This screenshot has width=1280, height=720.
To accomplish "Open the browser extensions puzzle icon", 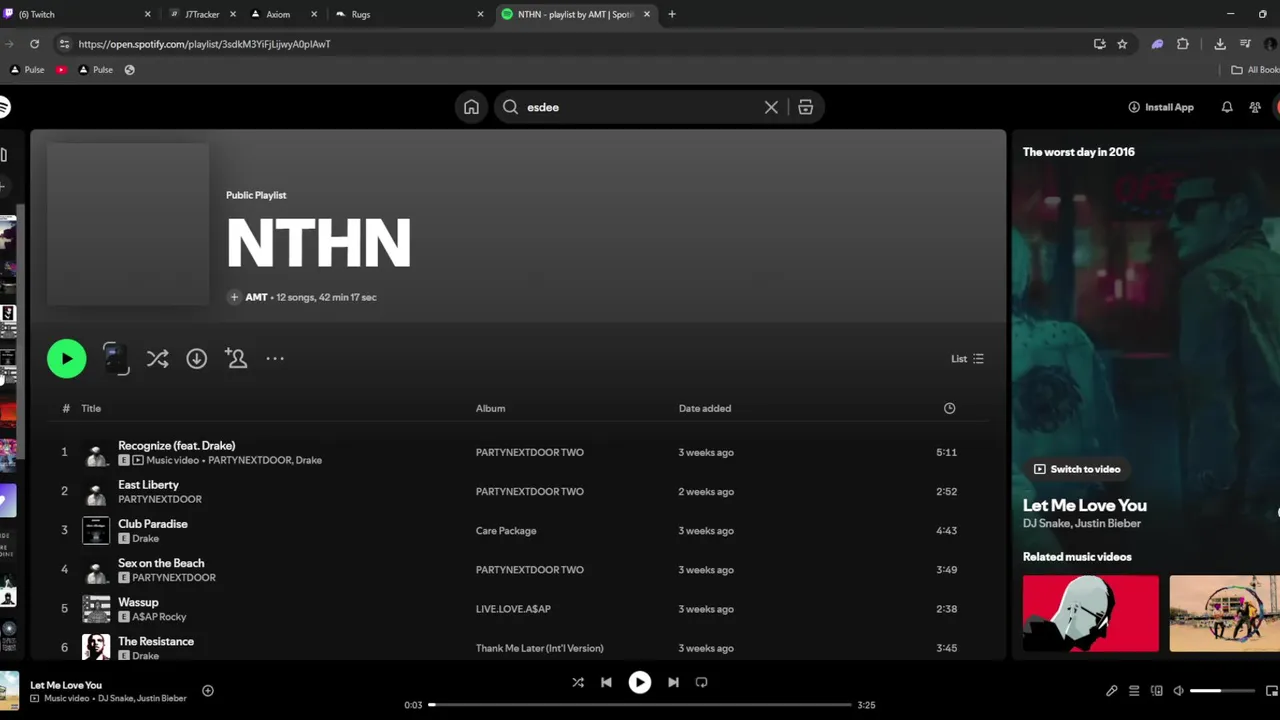I will 1183,44.
